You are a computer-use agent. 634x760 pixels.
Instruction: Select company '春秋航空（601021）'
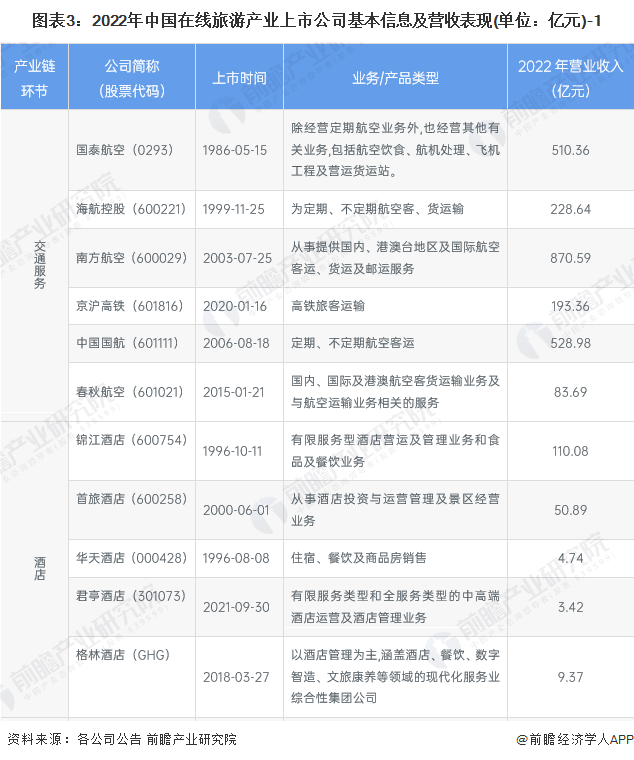pyautogui.click(x=130, y=392)
